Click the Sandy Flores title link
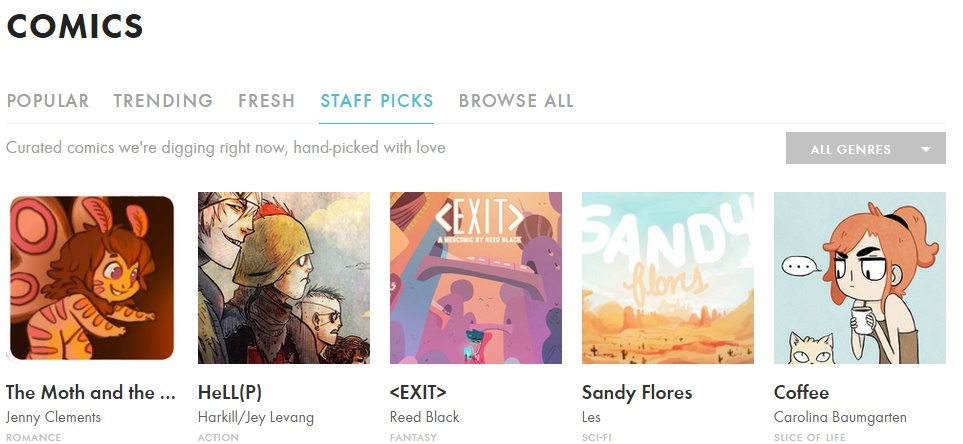The image size is (963, 444). (x=637, y=392)
